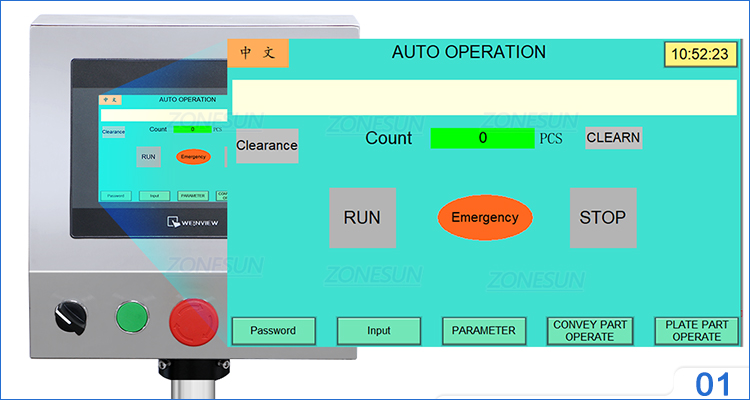Open the Password screen
This screenshot has height=400, width=750.
[274, 331]
